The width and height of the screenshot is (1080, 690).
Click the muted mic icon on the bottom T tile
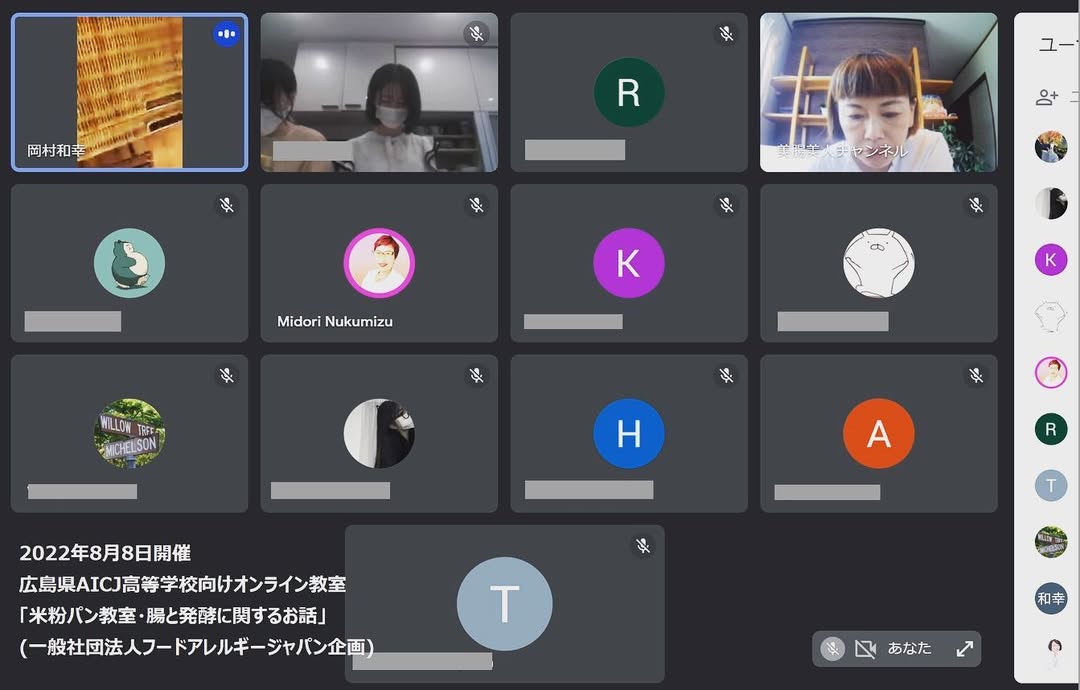(643, 546)
